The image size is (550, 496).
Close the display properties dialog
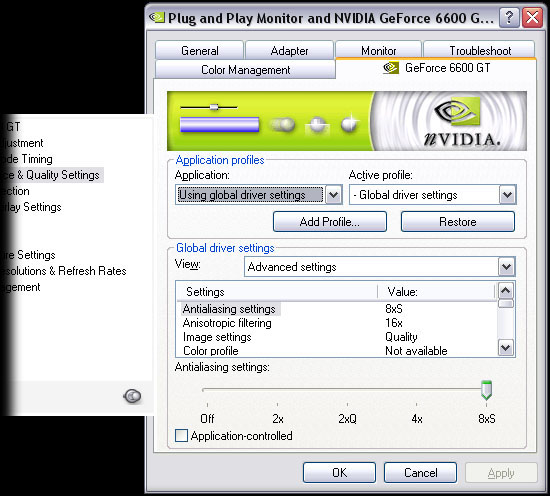pos(532,17)
